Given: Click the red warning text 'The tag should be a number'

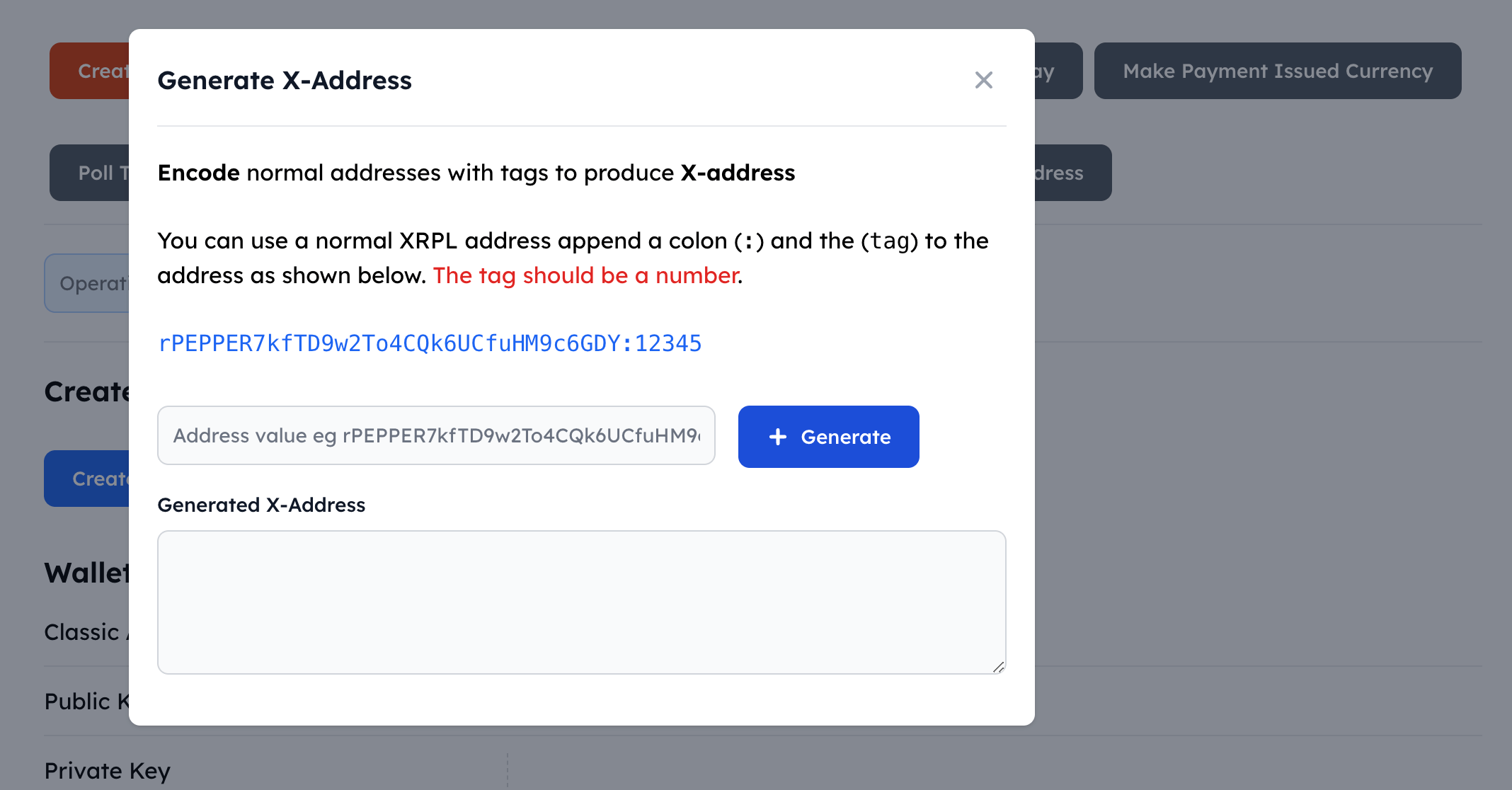Looking at the screenshot, I should pyautogui.click(x=586, y=275).
